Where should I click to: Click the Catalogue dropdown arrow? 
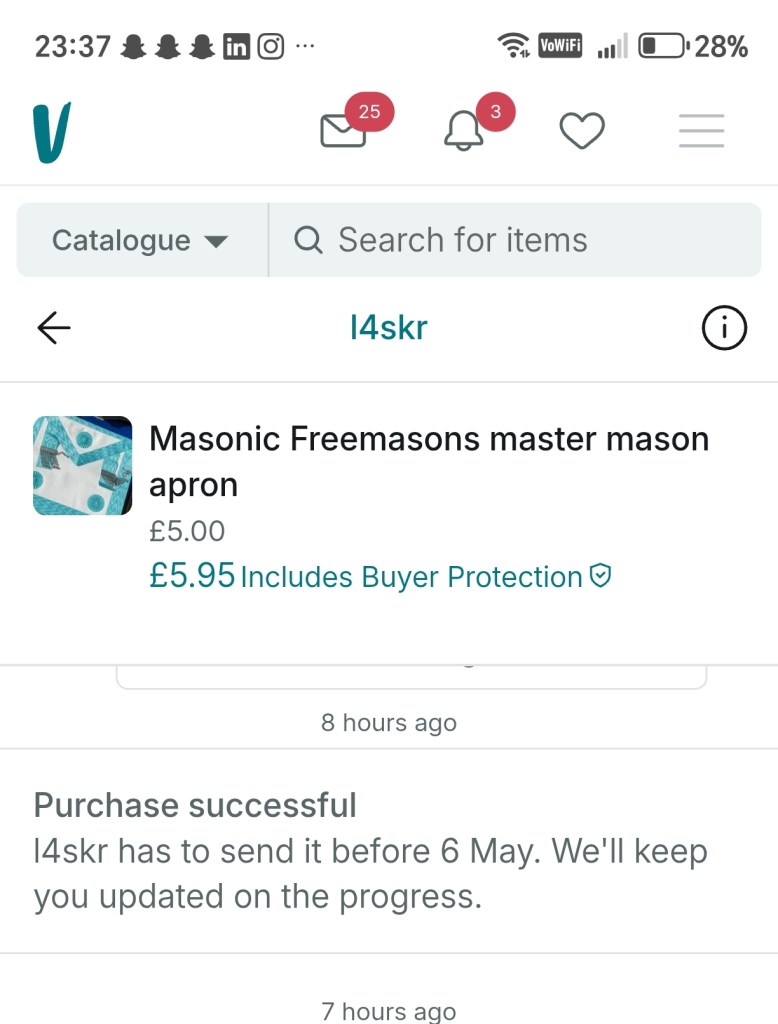(215, 241)
